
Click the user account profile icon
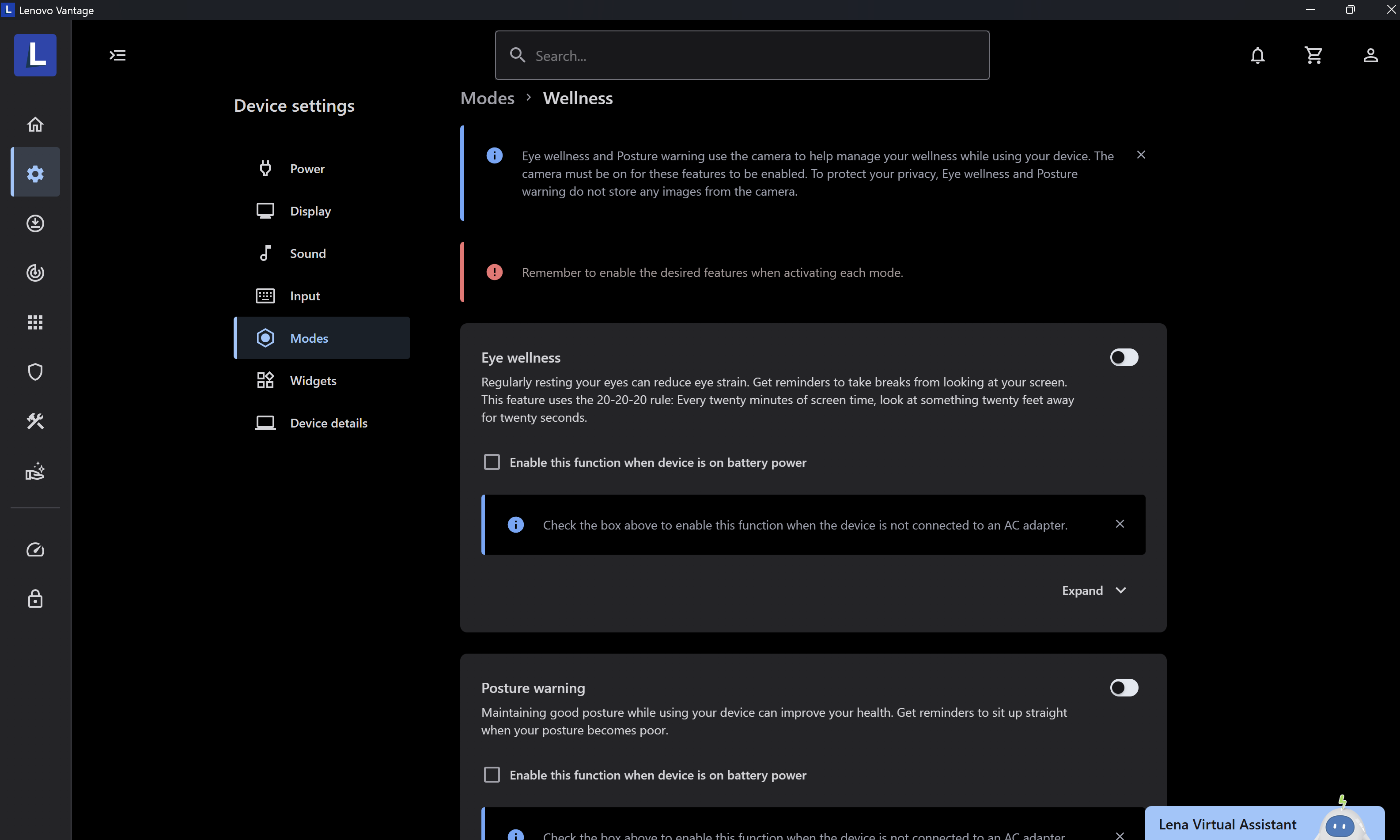click(1370, 56)
